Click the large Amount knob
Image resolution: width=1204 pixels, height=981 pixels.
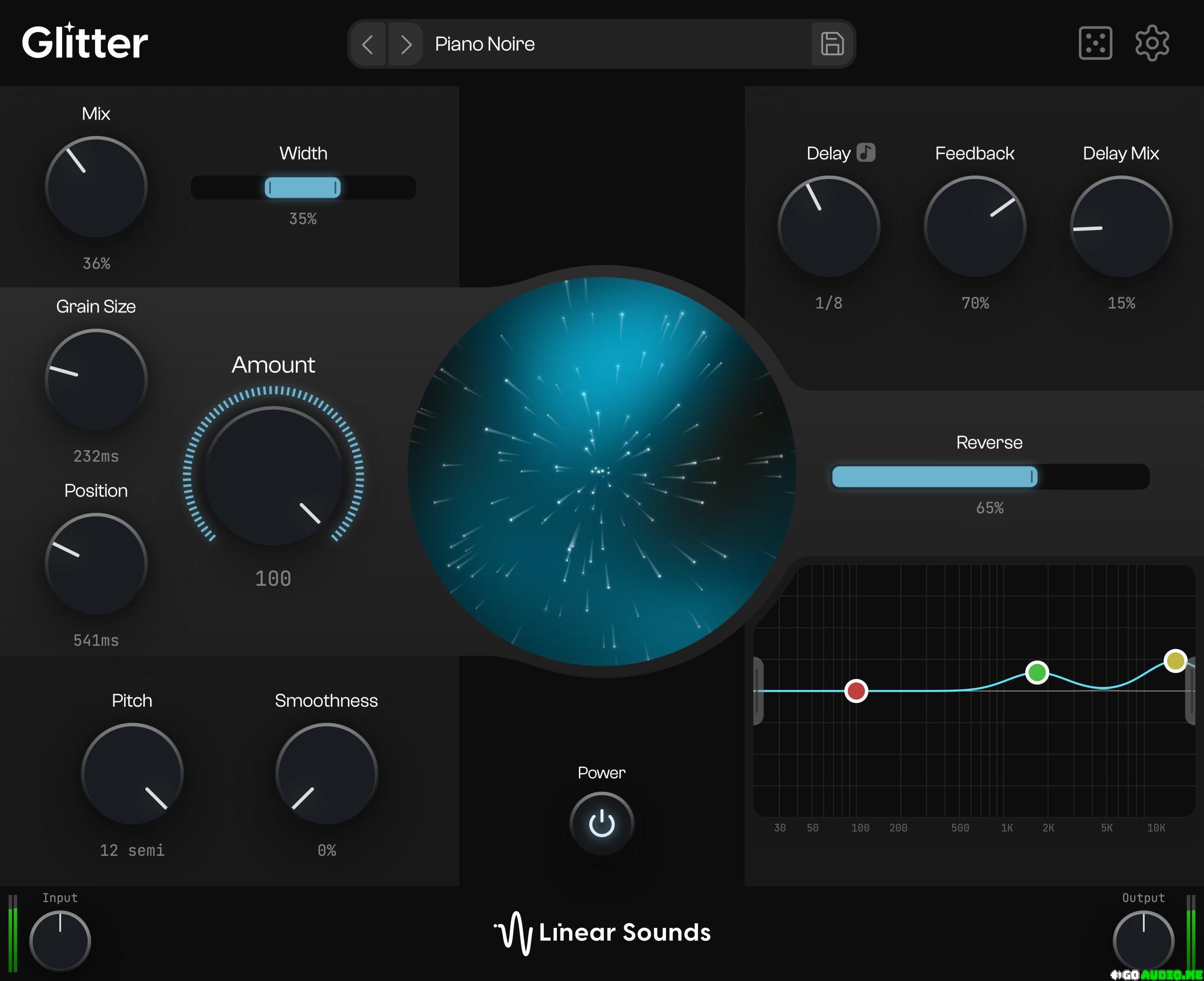(273, 476)
